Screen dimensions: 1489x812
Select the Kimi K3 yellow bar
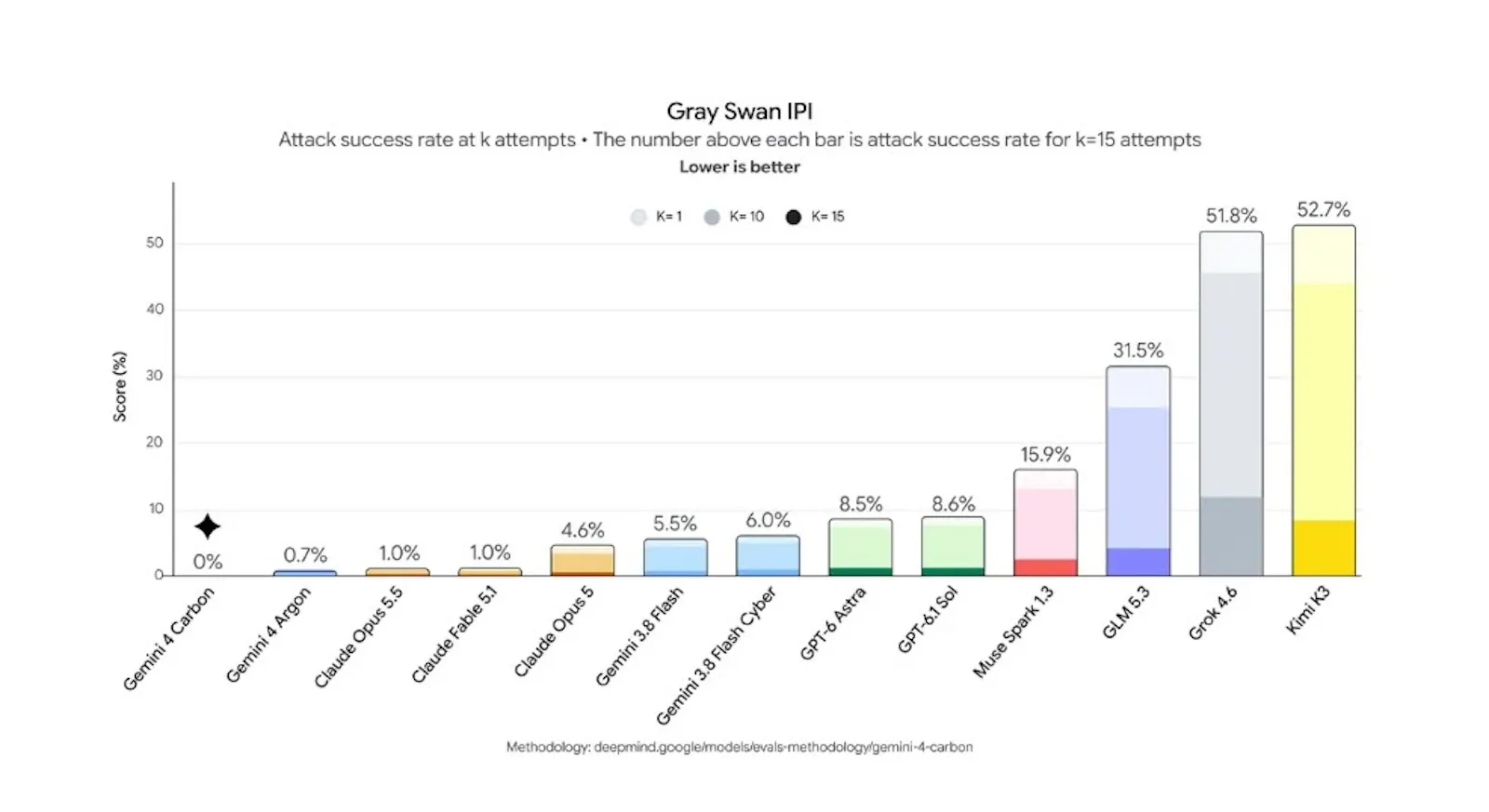point(1323,400)
